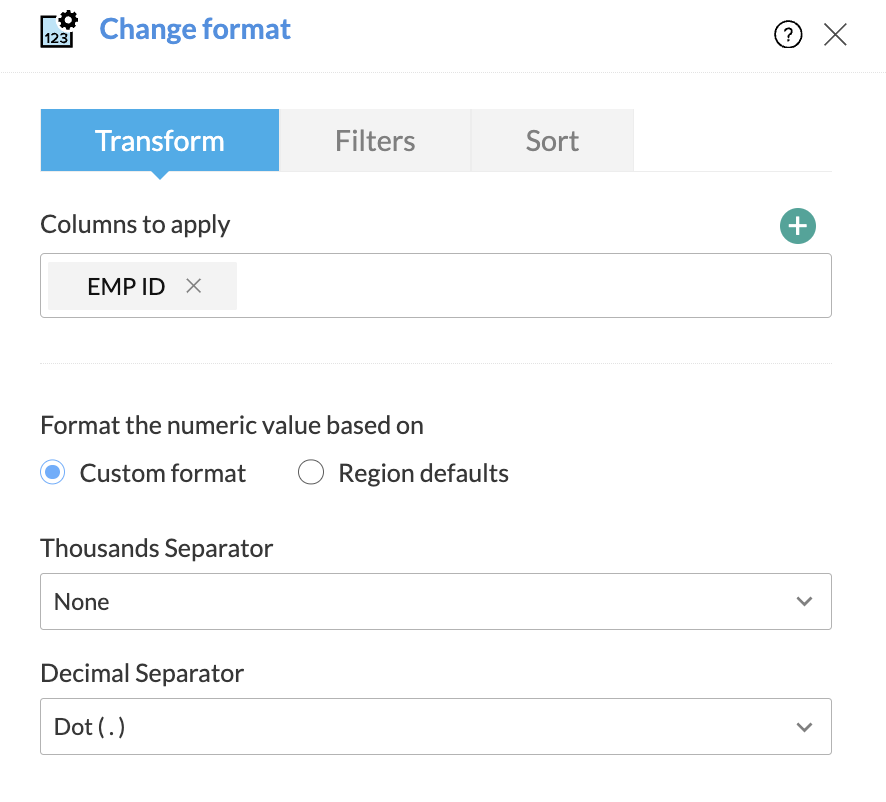Close the Change format panel
This screenshot has width=886, height=802.
[x=835, y=35]
